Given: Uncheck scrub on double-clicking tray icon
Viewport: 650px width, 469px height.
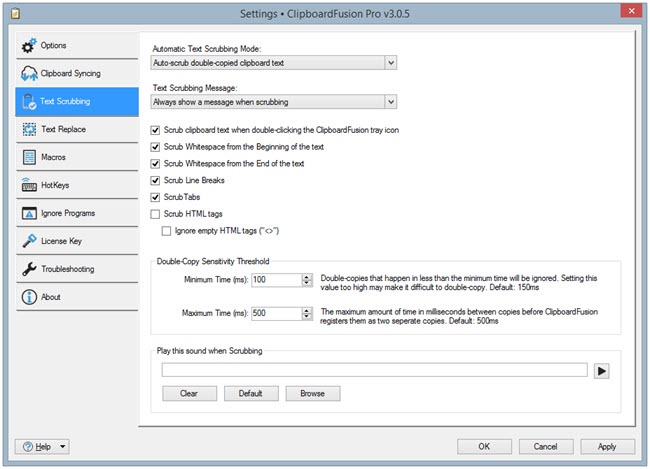Looking at the screenshot, I should [x=155, y=130].
